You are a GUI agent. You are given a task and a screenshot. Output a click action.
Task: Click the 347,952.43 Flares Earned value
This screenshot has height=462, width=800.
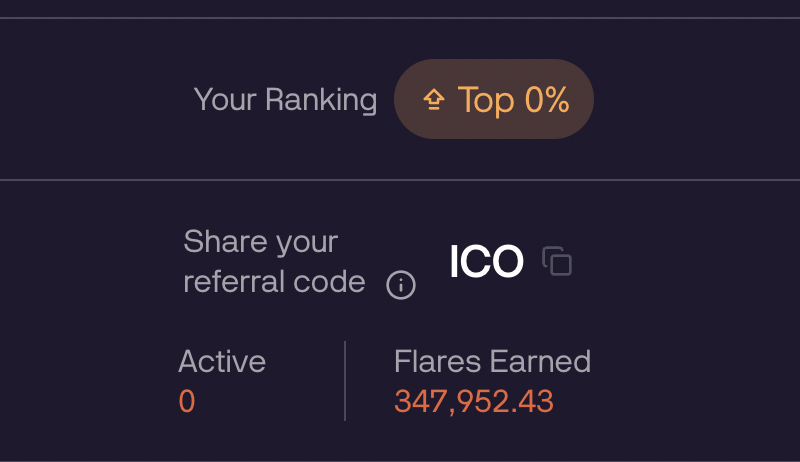[x=474, y=401]
